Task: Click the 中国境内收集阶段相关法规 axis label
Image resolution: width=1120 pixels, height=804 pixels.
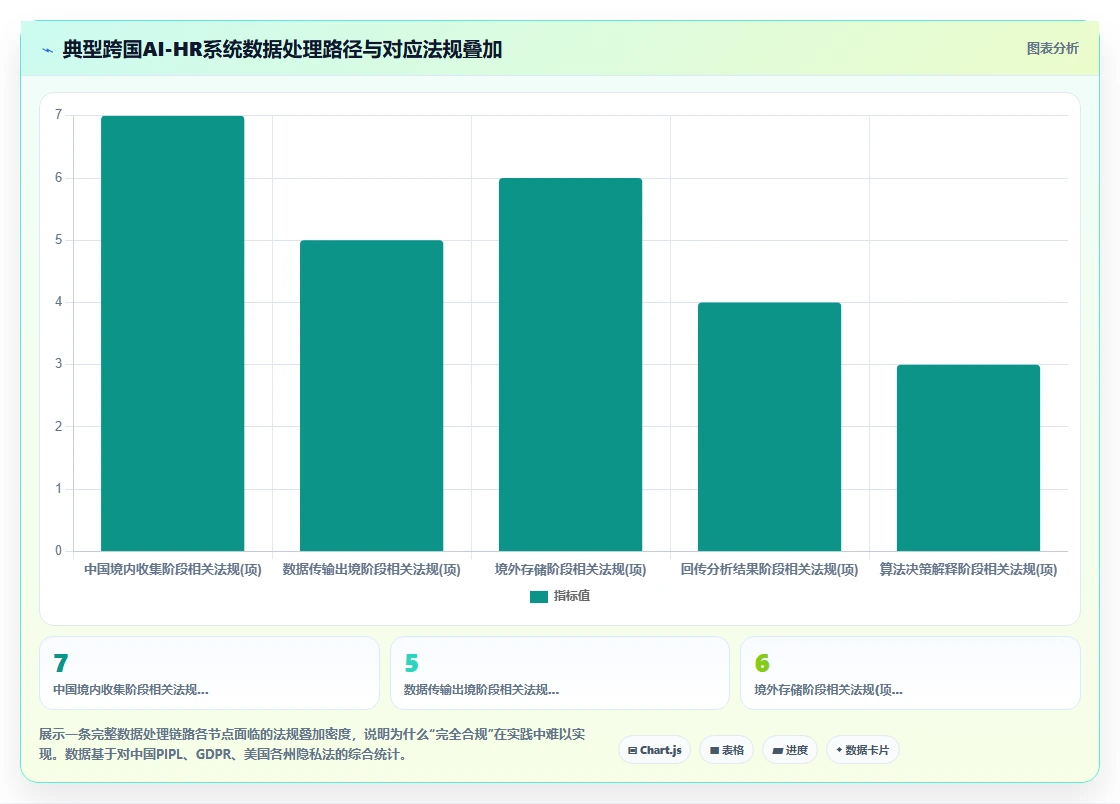Action: 173,569
